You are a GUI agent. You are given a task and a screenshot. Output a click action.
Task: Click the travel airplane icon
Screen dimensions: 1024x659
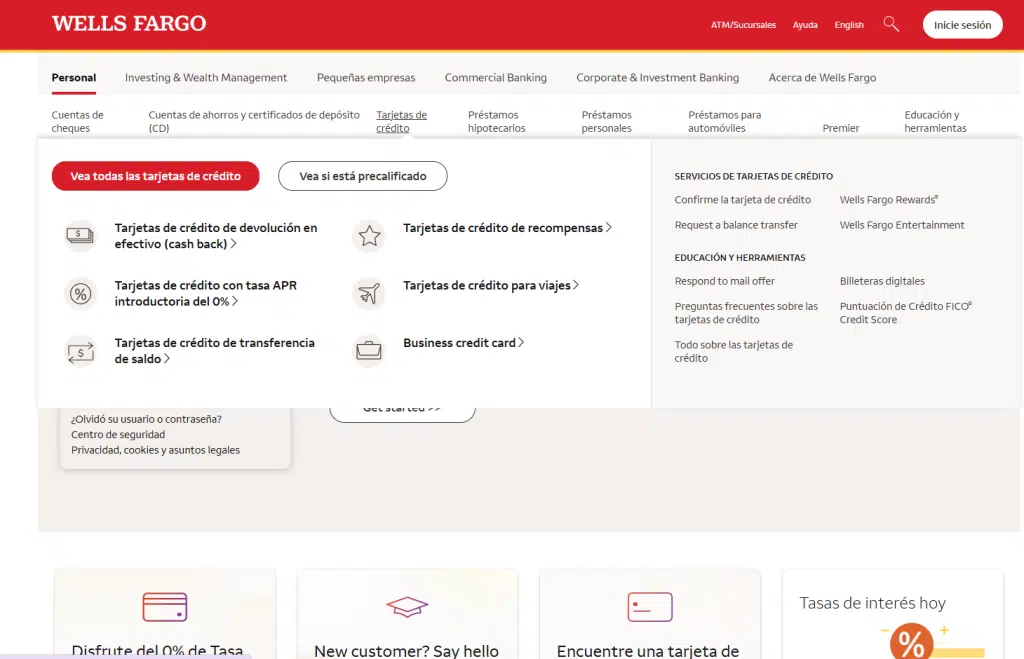pos(369,293)
